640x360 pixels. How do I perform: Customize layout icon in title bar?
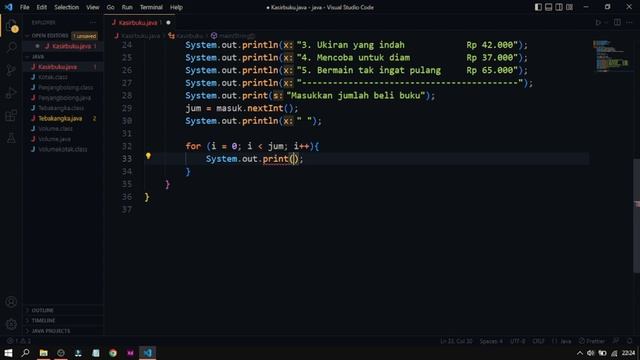569,7
